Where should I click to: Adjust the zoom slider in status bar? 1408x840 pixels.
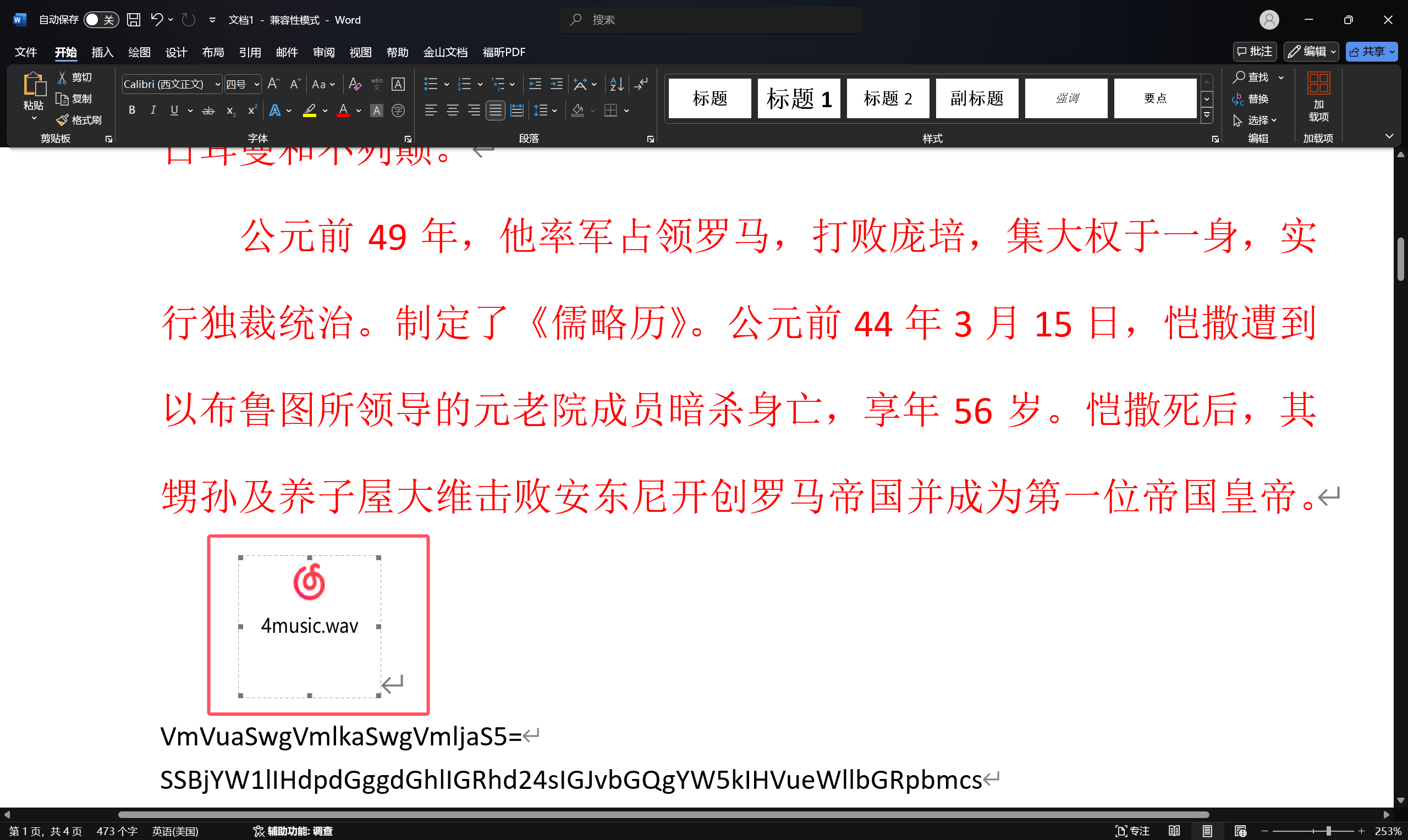1328,831
